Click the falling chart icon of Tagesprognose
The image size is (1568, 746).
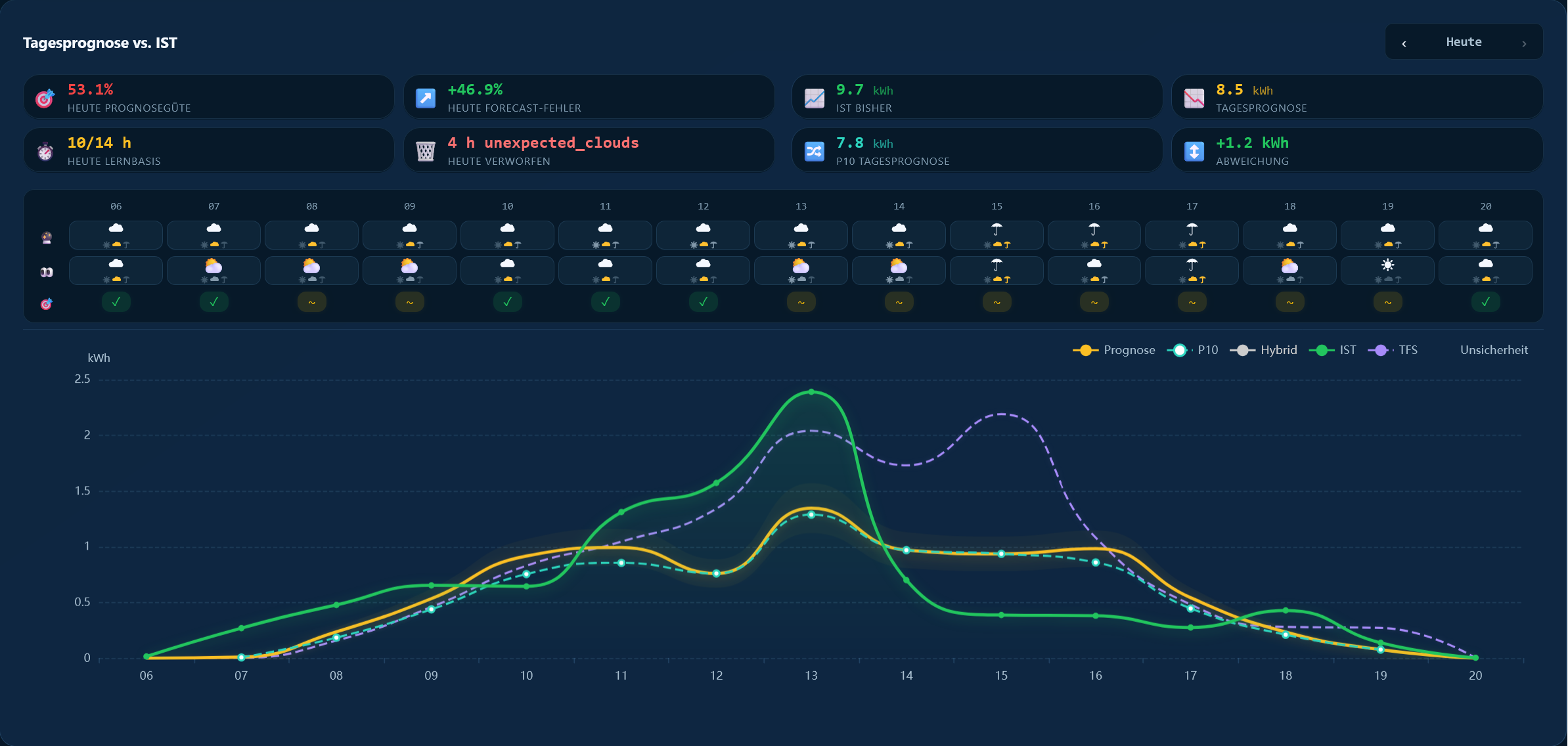coord(1194,98)
